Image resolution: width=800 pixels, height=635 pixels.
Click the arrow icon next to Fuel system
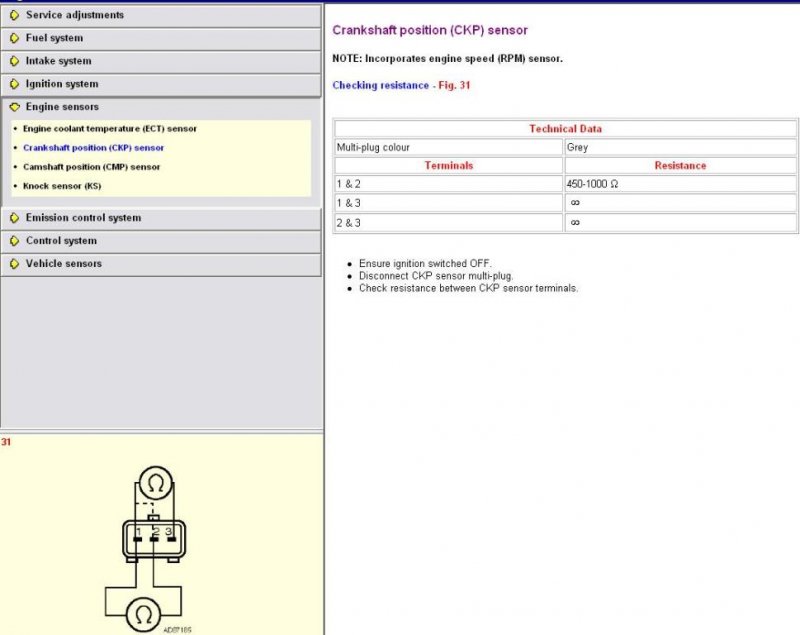click(14, 38)
